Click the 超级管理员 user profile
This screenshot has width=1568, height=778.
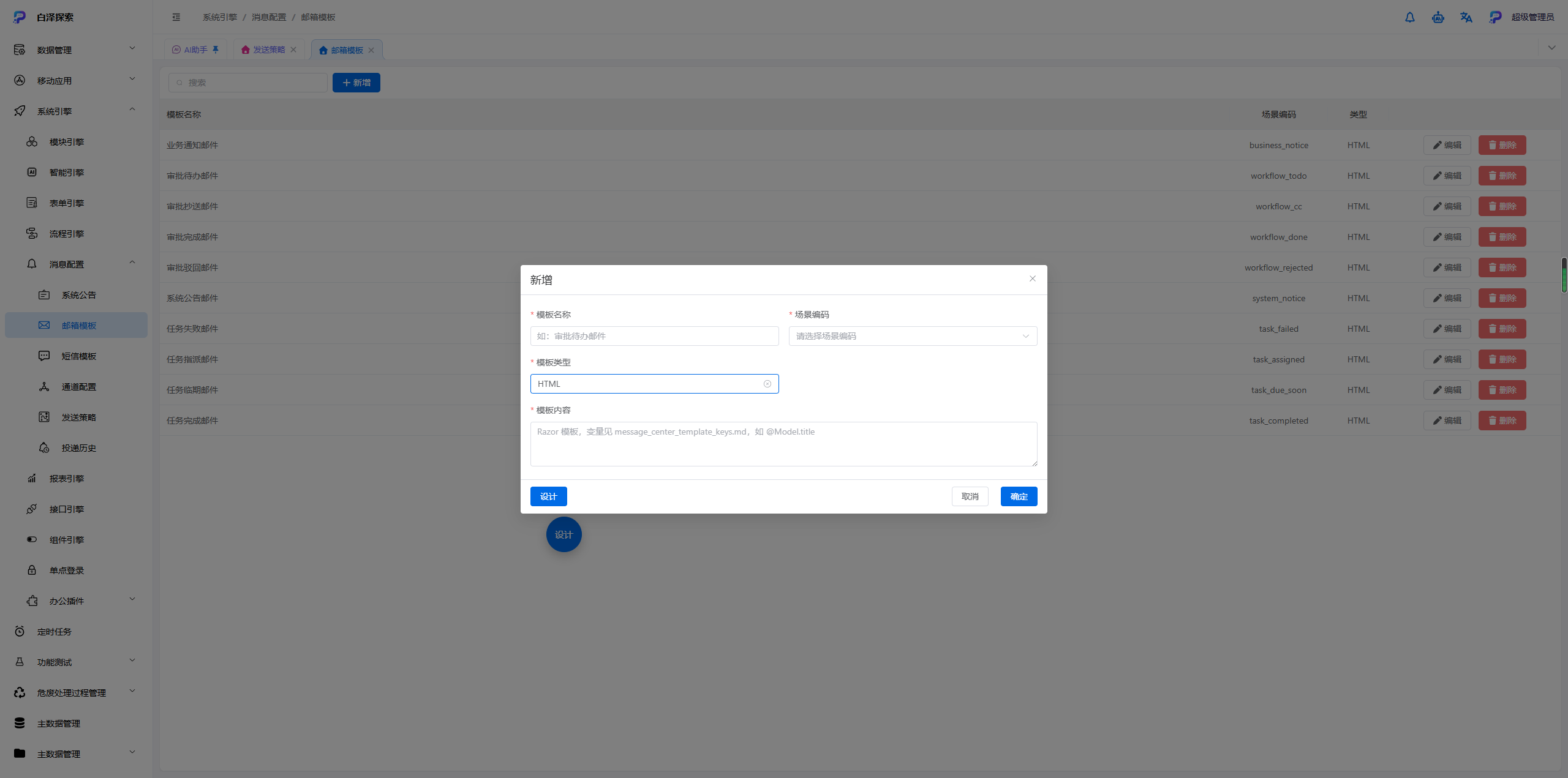(1521, 17)
